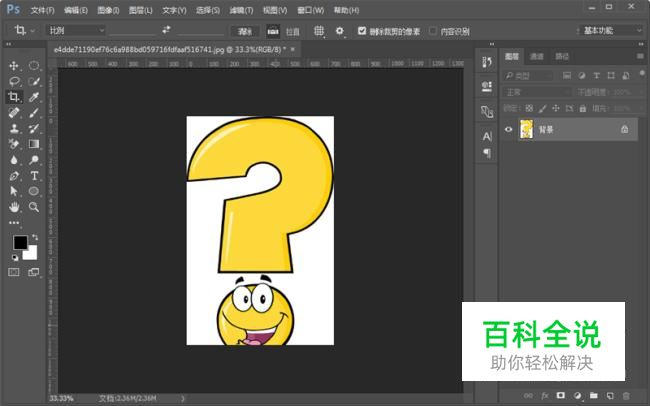The image size is (650, 406).
Task: Select the Lasso tool
Action: coord(14,82)
